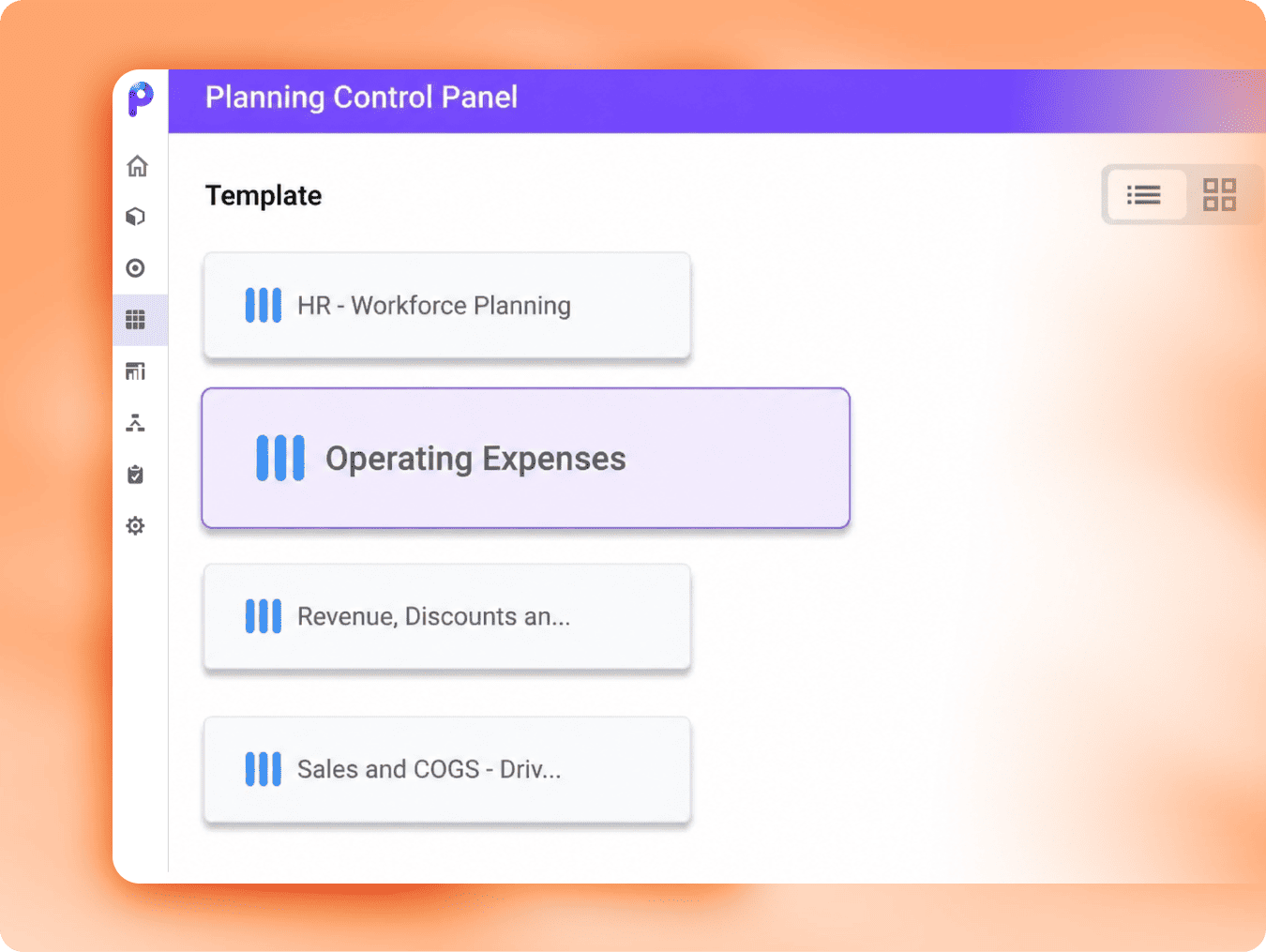Image resolution: width=1266 pixels, height=952 pixels.
Task: Open the Sales and COGS - Driv... template
Action: pyautogui.click(x=447, y=770)
